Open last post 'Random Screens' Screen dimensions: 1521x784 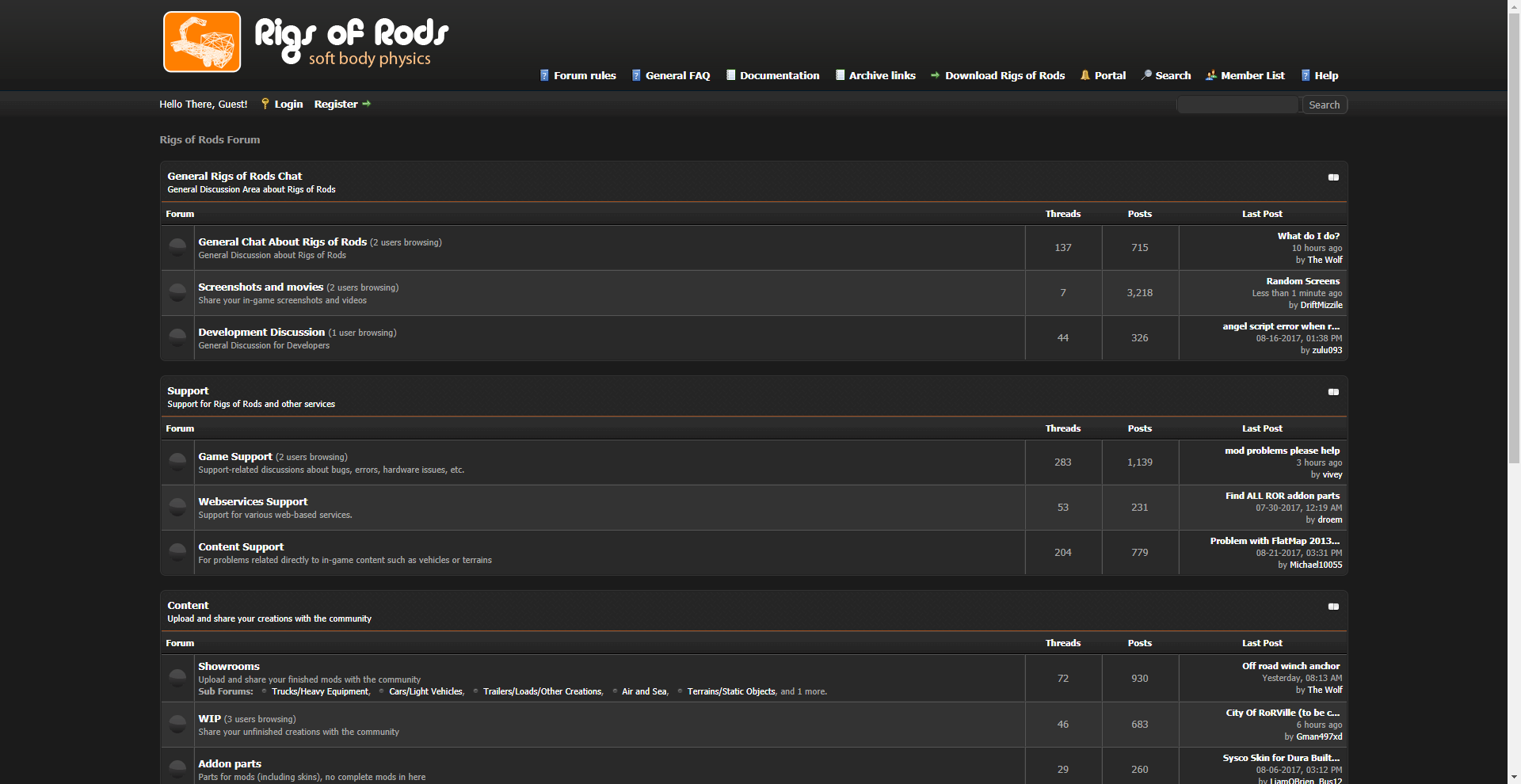(x=1303, y=281)
